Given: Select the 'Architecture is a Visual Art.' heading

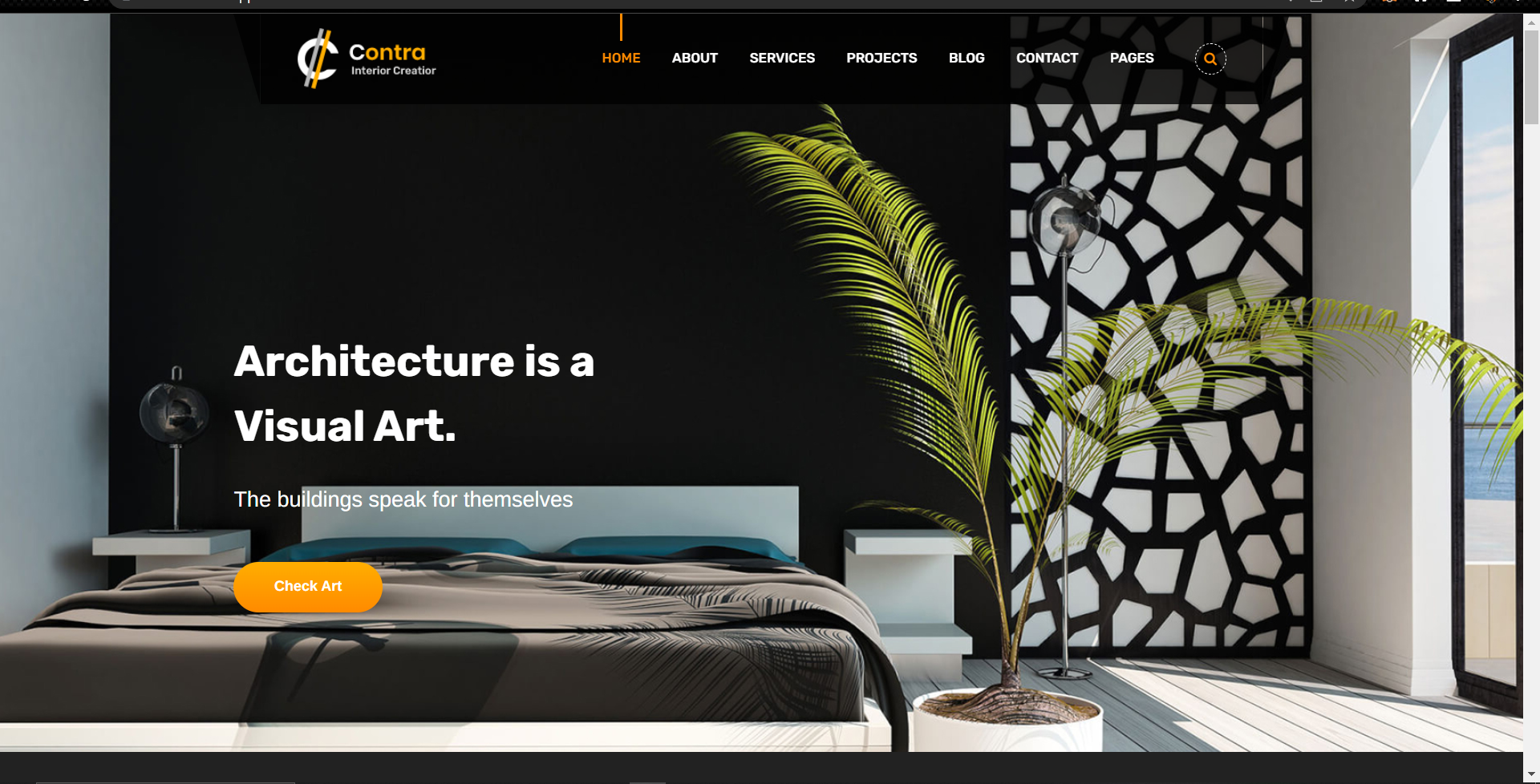Looking at the screenshot, I should [414, 393].
